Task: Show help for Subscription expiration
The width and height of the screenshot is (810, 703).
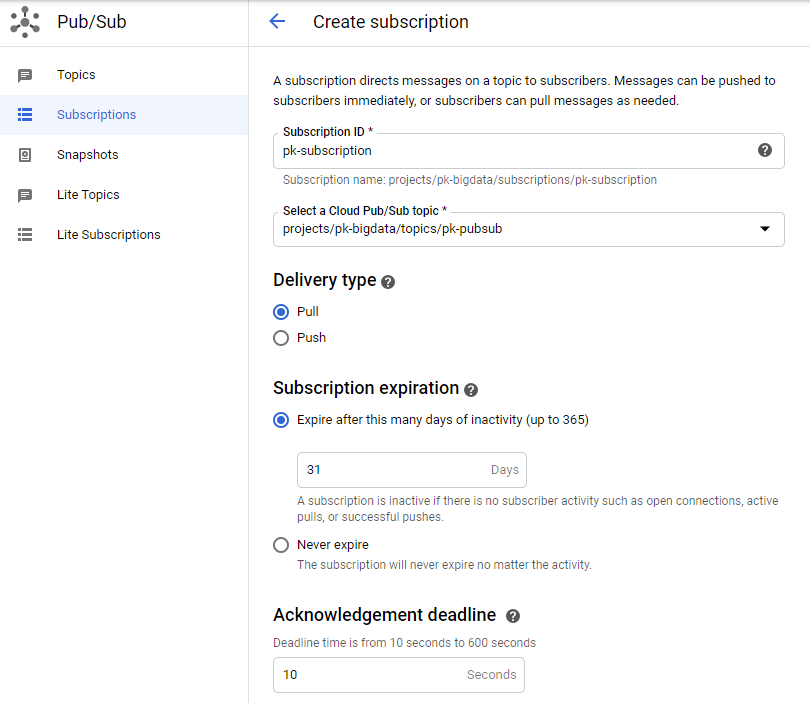Action: [x=471, y=390]
